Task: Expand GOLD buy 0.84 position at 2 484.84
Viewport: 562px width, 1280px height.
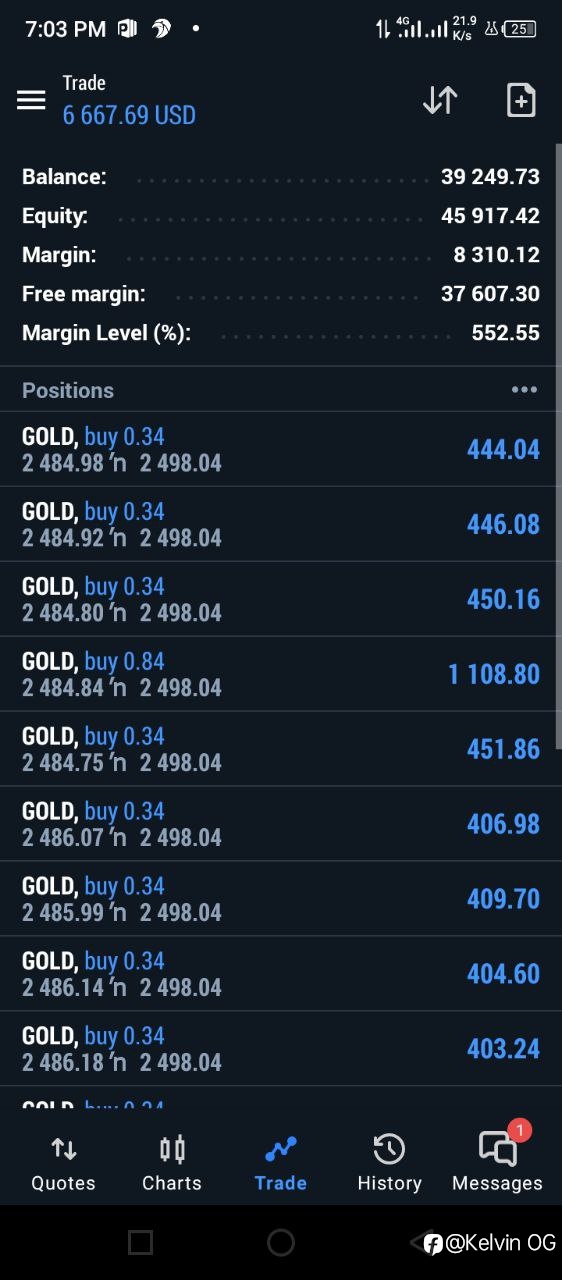Action: point(281,674)
